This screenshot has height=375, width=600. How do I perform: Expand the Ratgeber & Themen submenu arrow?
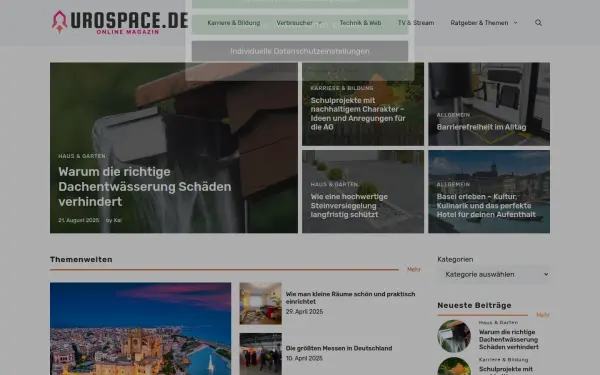tap(515, 23)
